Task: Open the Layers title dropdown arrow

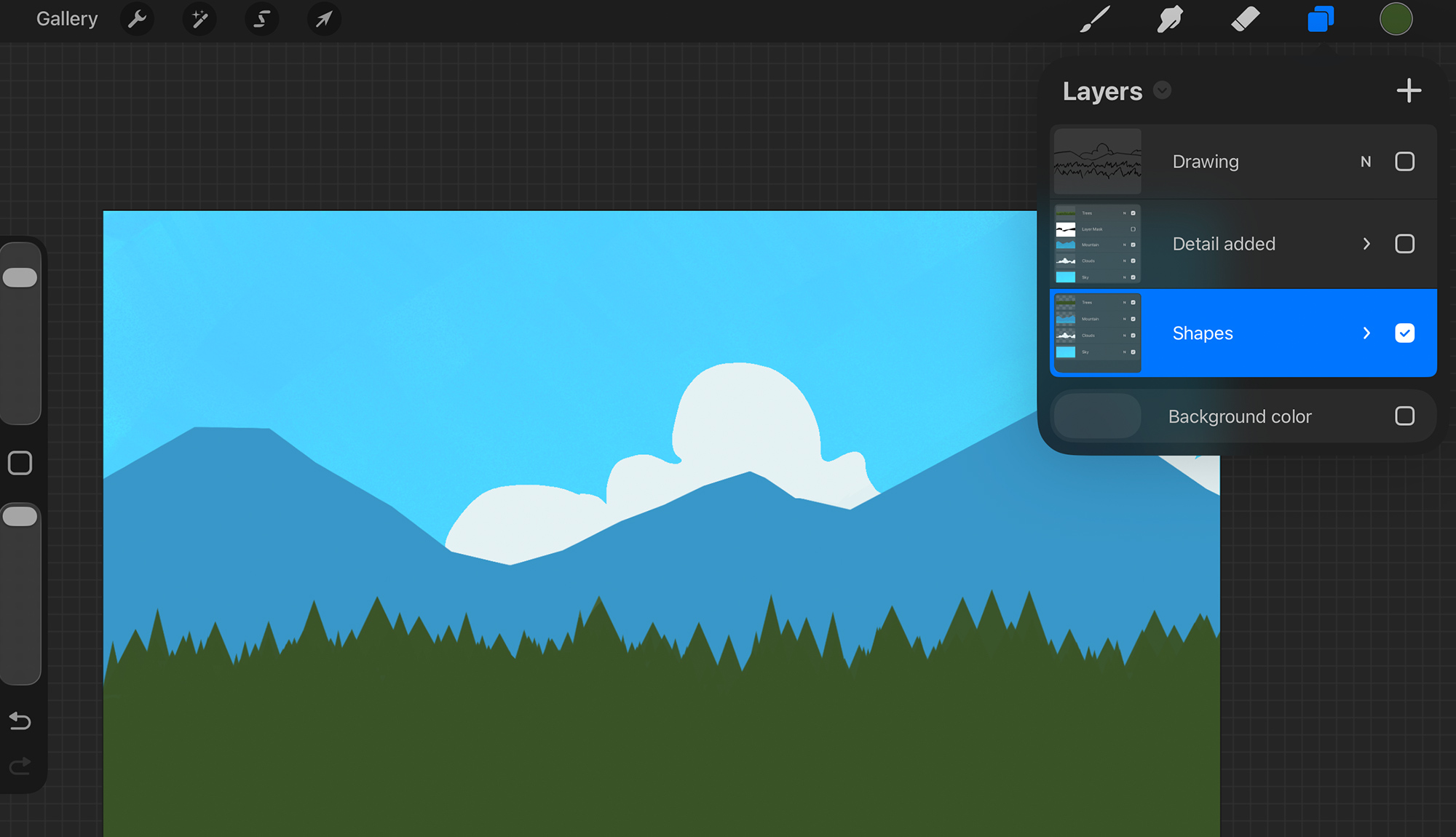Action: pos(1162,90)
